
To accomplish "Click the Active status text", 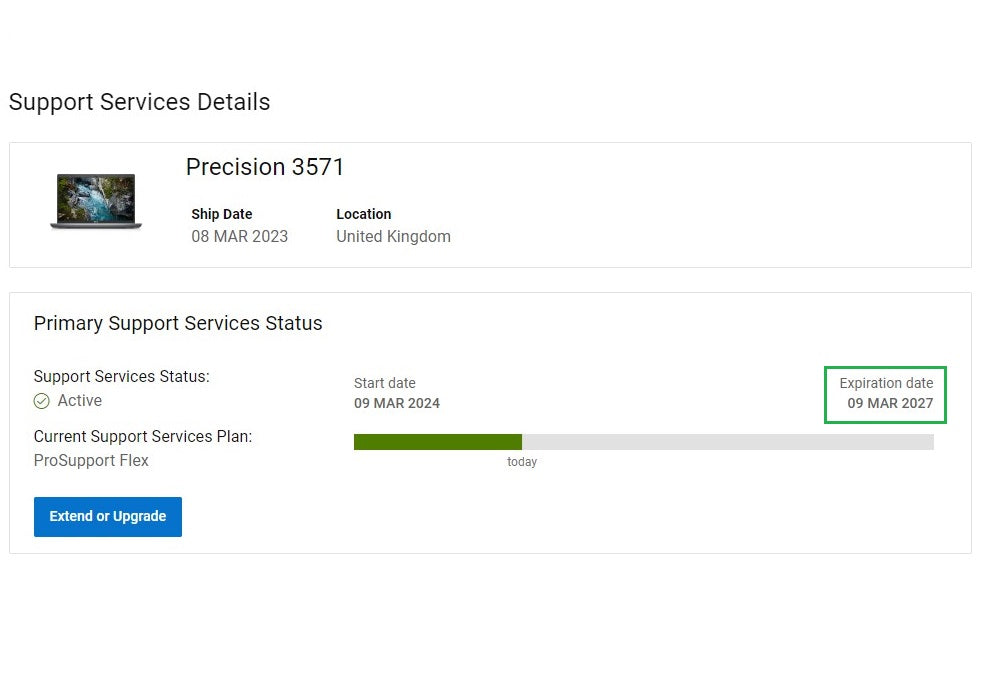I will (80, 401).
